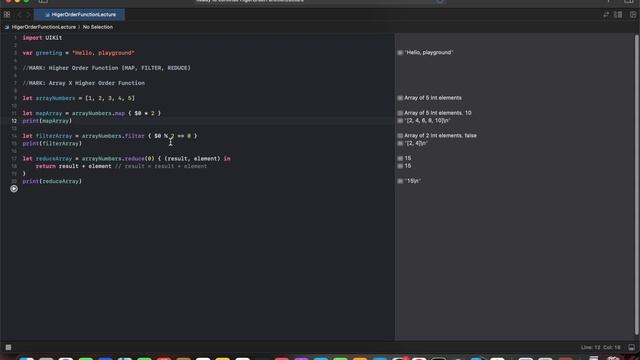Run the playground with the play button
This screenshot has height=360, width=640.
(x=14, y=189)
